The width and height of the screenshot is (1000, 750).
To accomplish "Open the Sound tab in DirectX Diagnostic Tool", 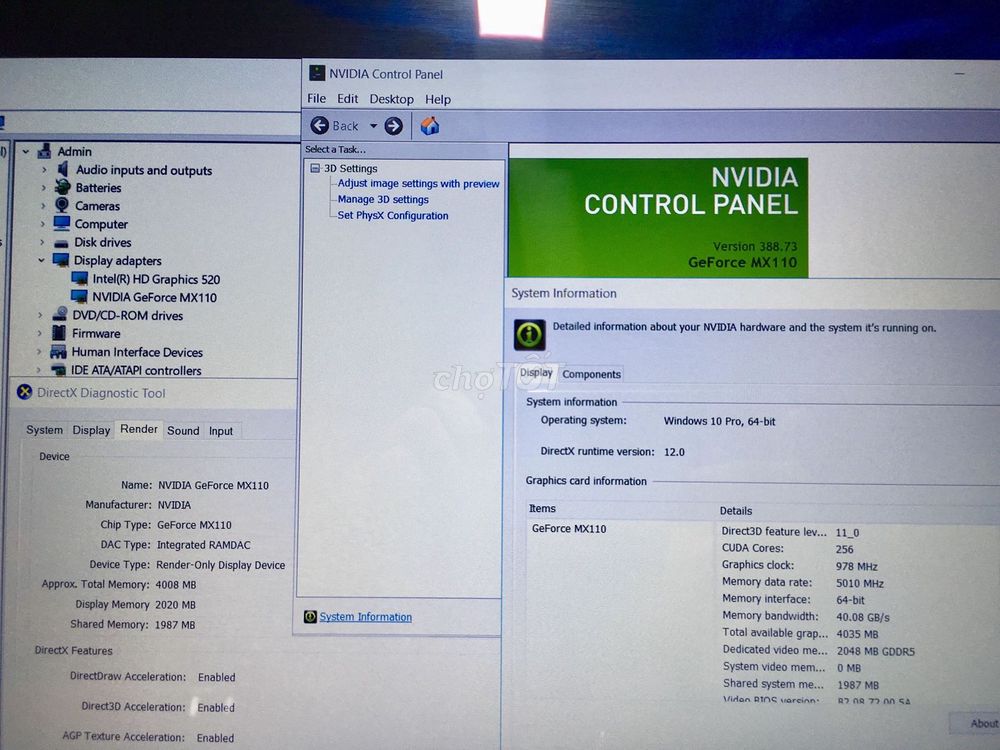I will pos(183,430).
